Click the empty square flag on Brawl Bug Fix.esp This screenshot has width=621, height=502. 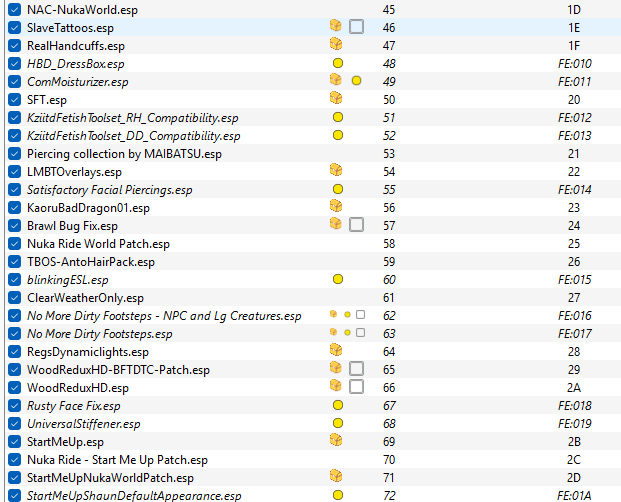point(356,225)
